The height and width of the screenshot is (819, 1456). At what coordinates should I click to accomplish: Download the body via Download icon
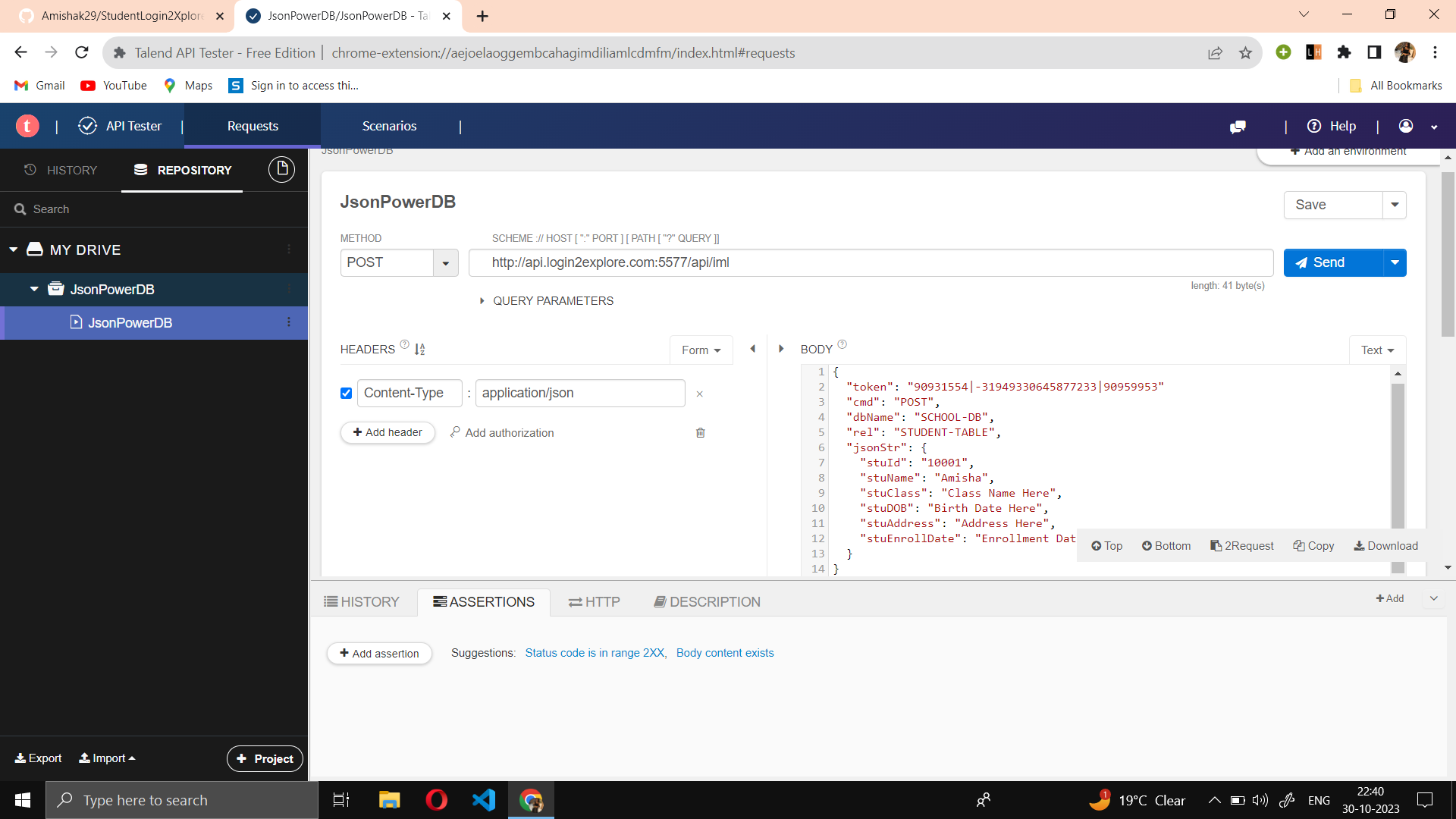tap(1385, 545)
